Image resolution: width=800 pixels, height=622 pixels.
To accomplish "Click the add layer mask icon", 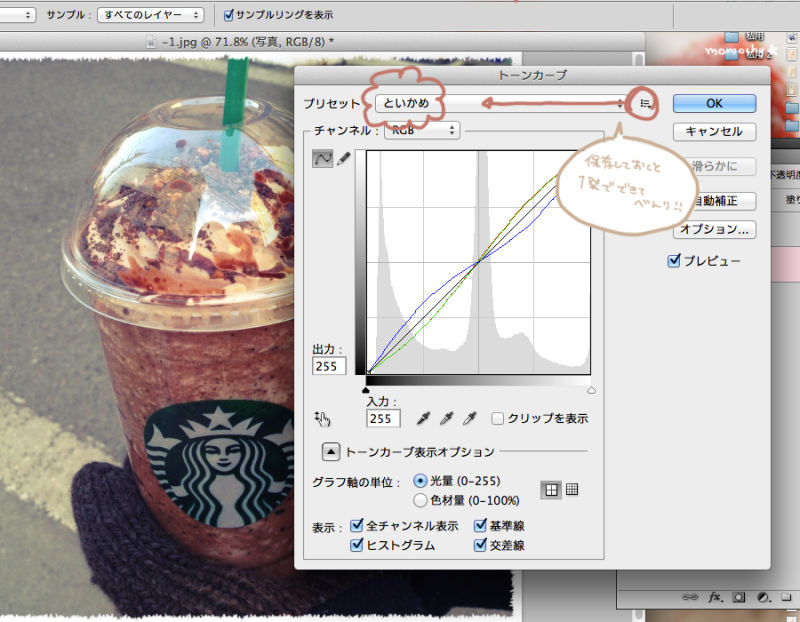I will tap(738, 596).
